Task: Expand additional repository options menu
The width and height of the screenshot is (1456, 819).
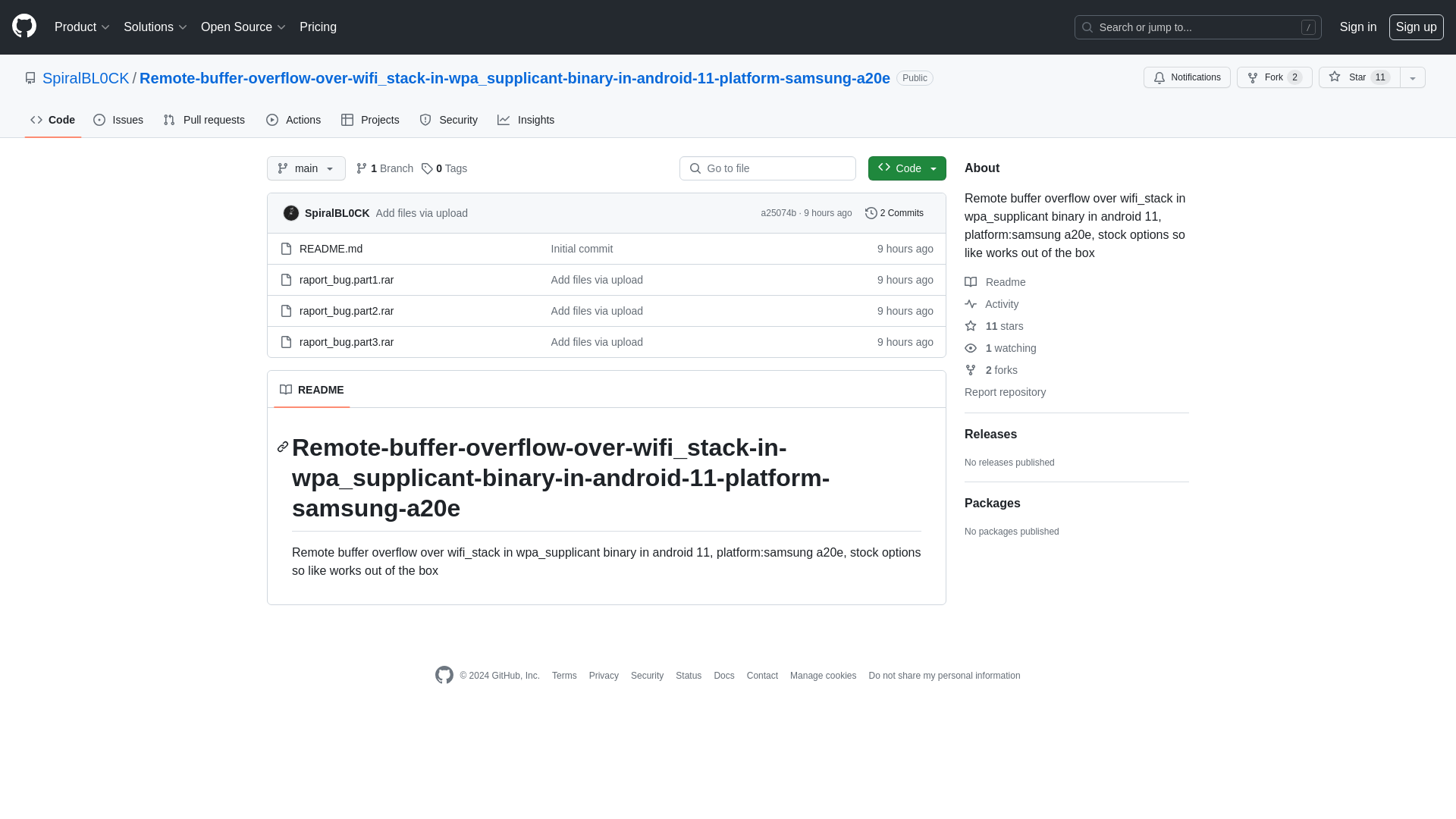Action: pos(1412,77)
